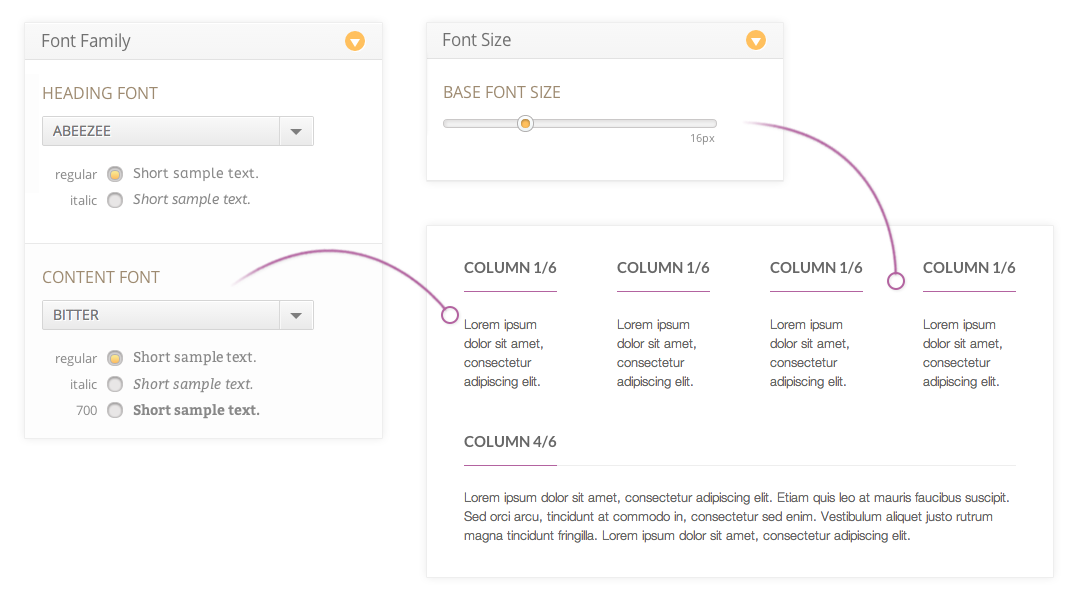Click the BITTER text in the content font box
Viewport: 1081px width, 601px height.
click(x=76, y=315)
